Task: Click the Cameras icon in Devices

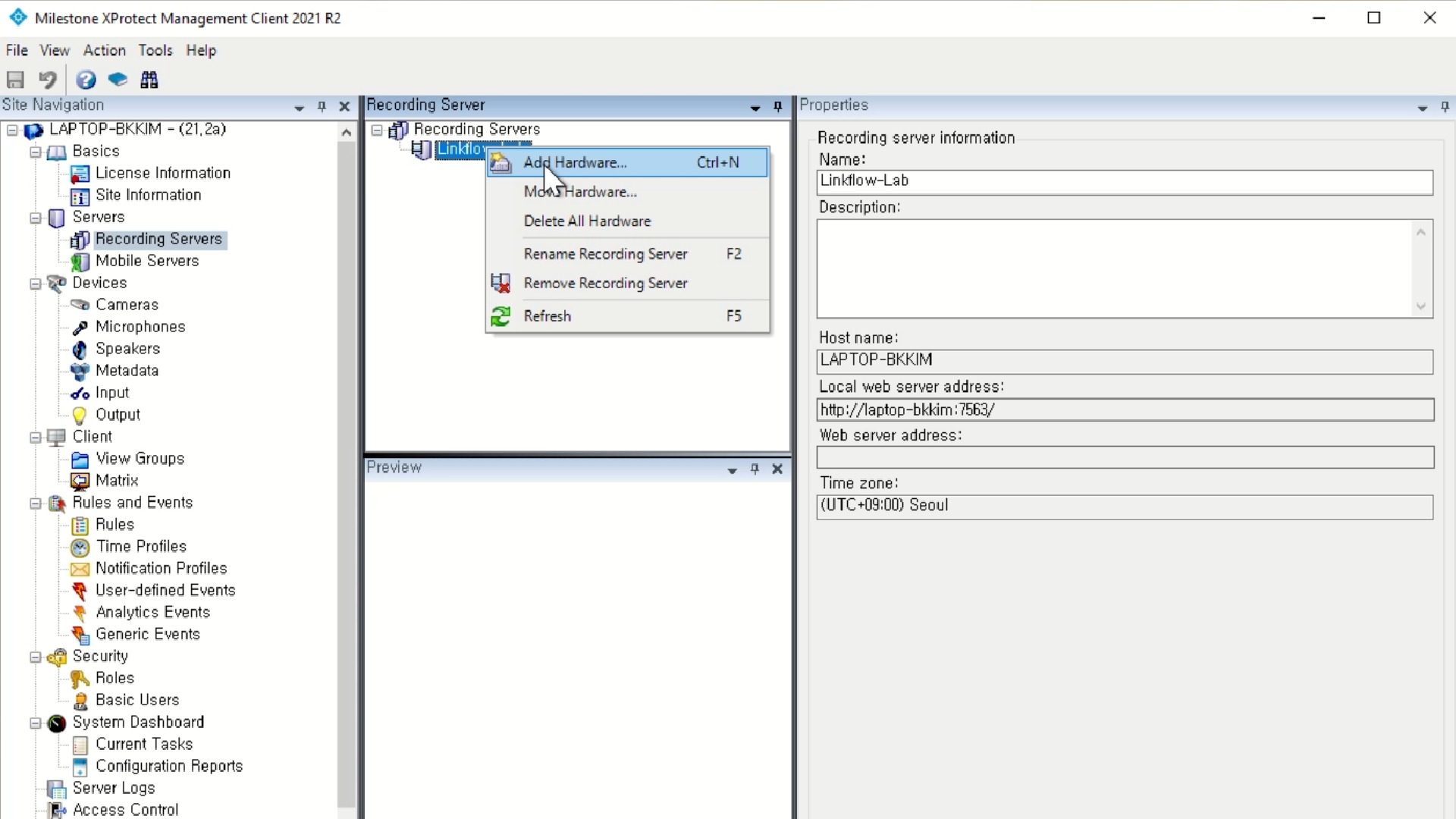Action: coord(80,305)
